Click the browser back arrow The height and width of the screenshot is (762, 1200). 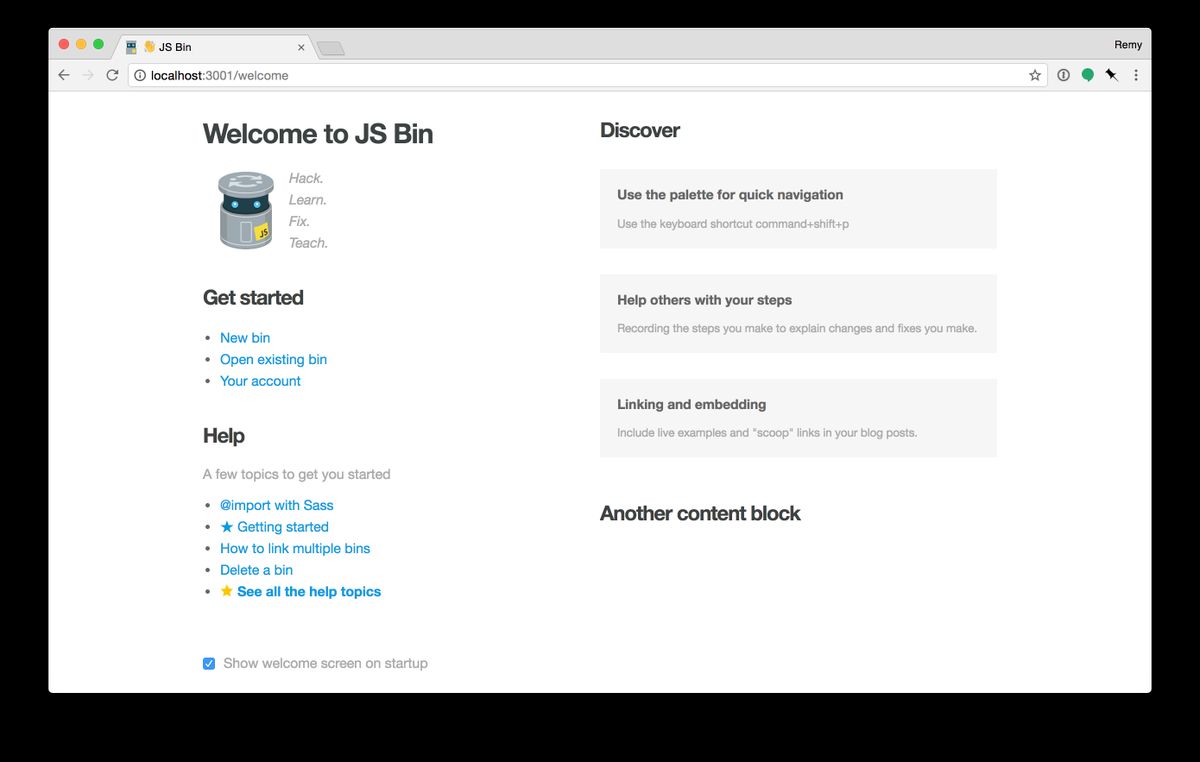[x=64, y=75]
